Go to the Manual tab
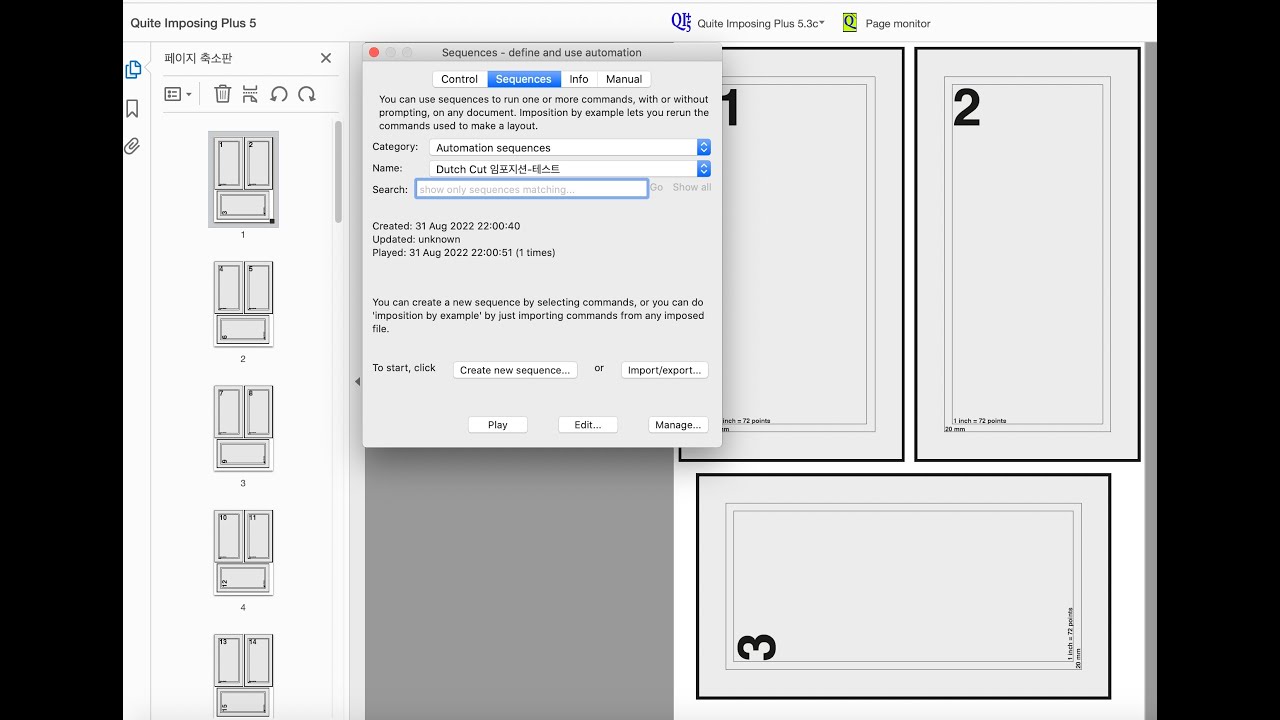Viewport: 1280px width, 720px height. click(x=624, y=79)
